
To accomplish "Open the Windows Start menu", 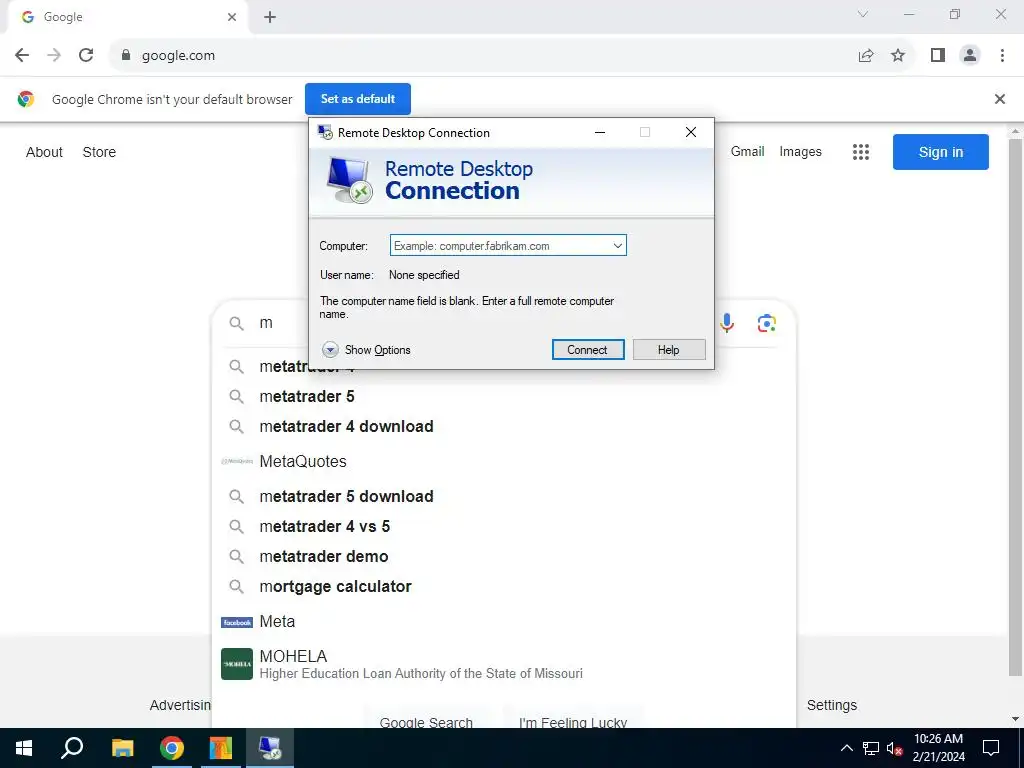I will pos(24,748).
